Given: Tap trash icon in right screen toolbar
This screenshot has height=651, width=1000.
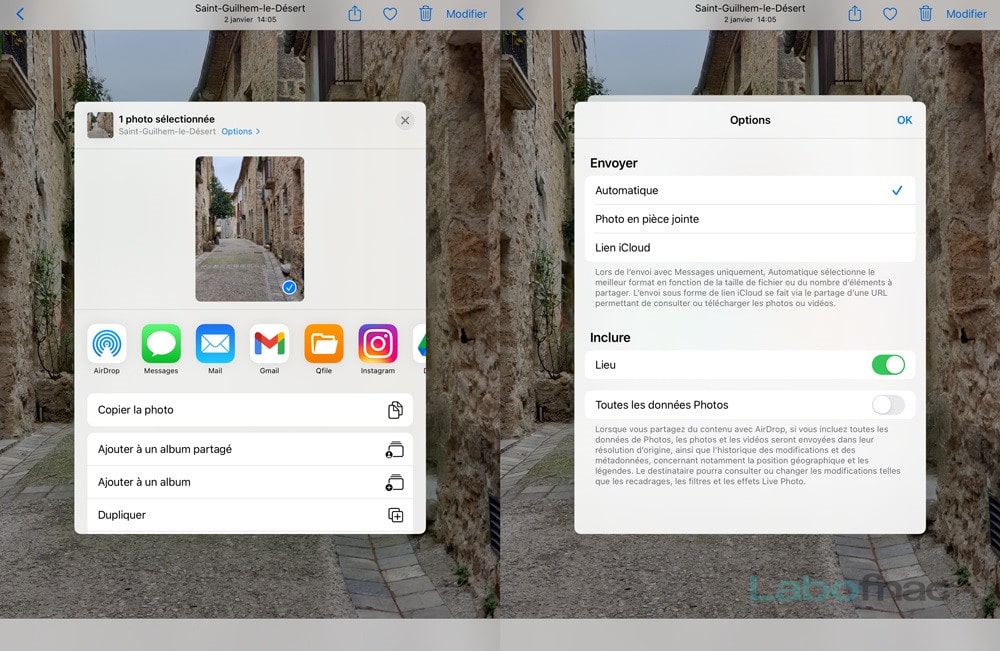Looking at the screenshot, I should click(x=925, y=13).
